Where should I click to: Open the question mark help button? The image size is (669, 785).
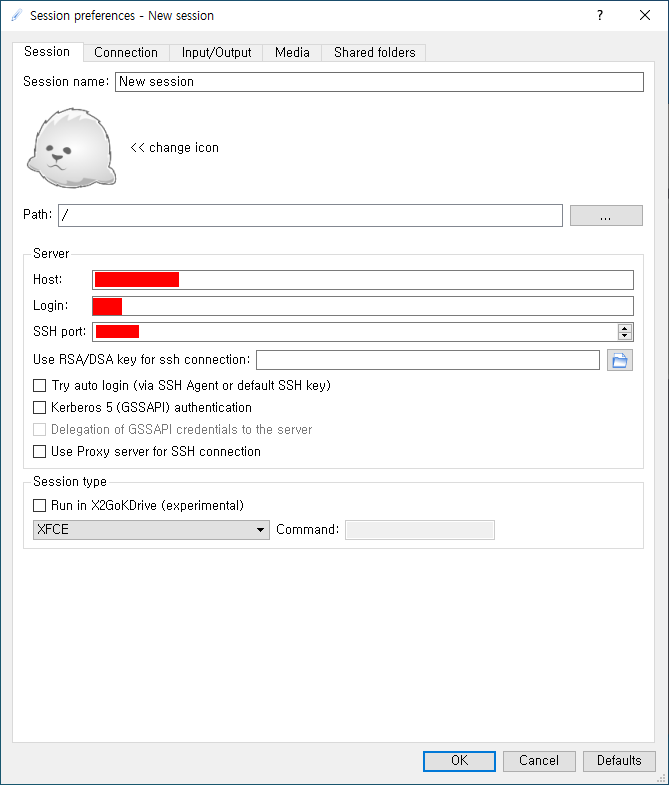point(599,16)
